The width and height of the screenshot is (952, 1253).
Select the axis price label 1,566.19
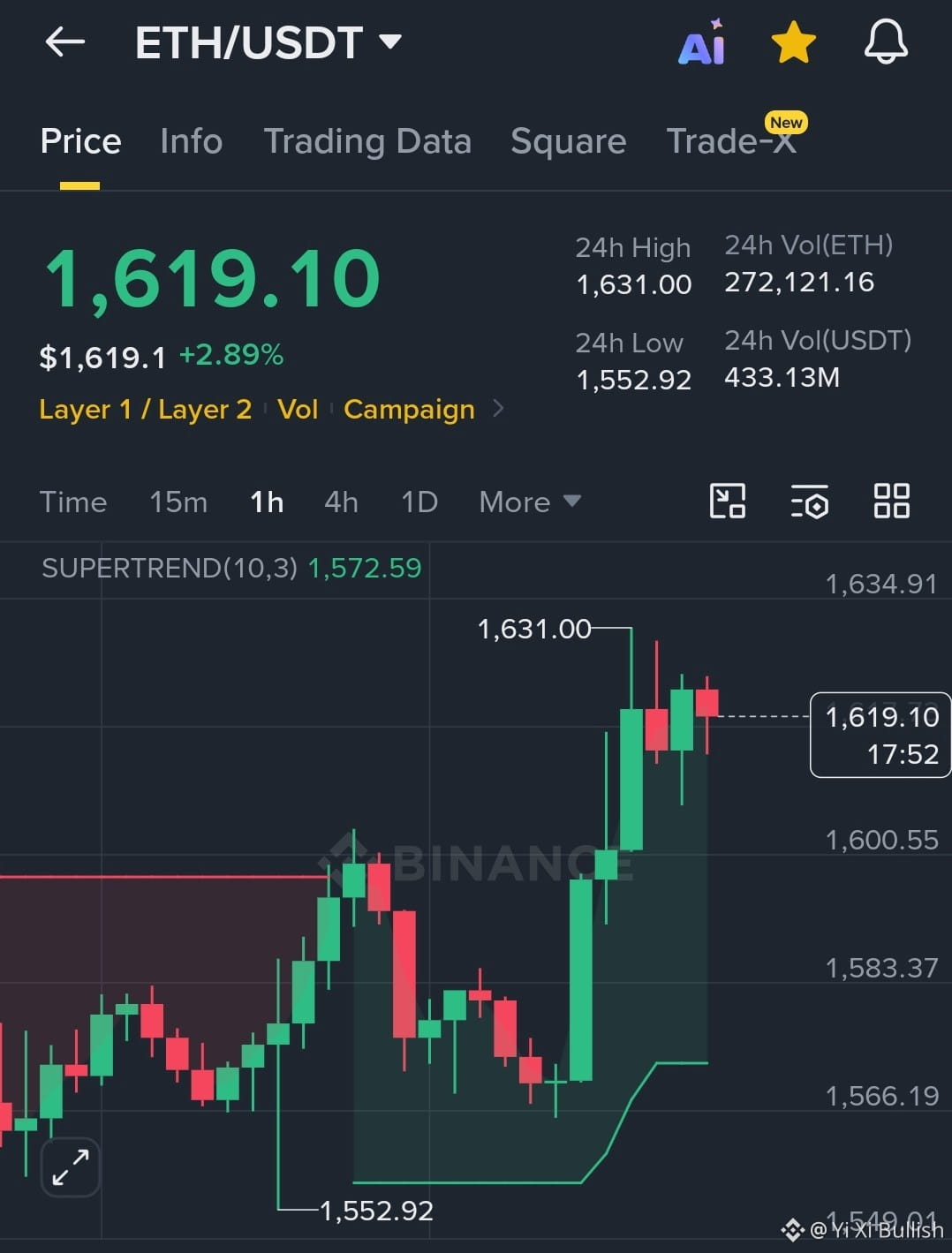(x=881, y=1096)
